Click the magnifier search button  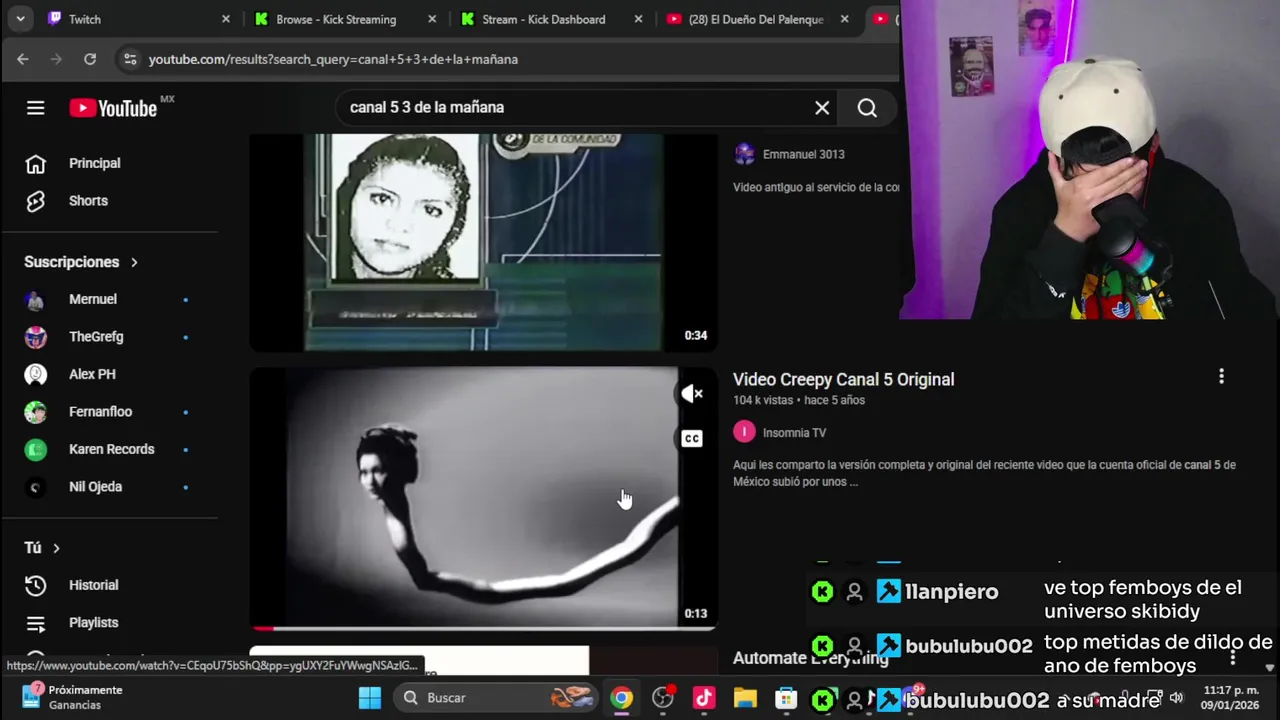click(867, 108)
